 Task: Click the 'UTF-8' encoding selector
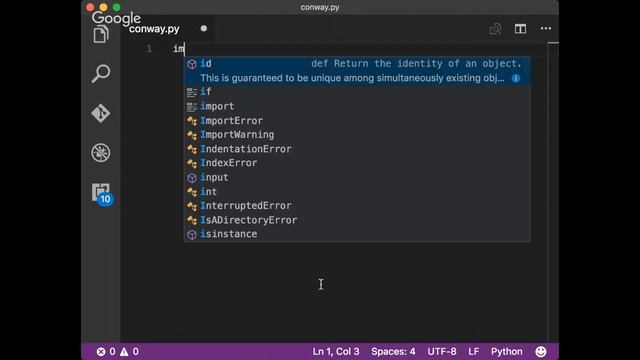pyautogui.click(x=442, y=351)
